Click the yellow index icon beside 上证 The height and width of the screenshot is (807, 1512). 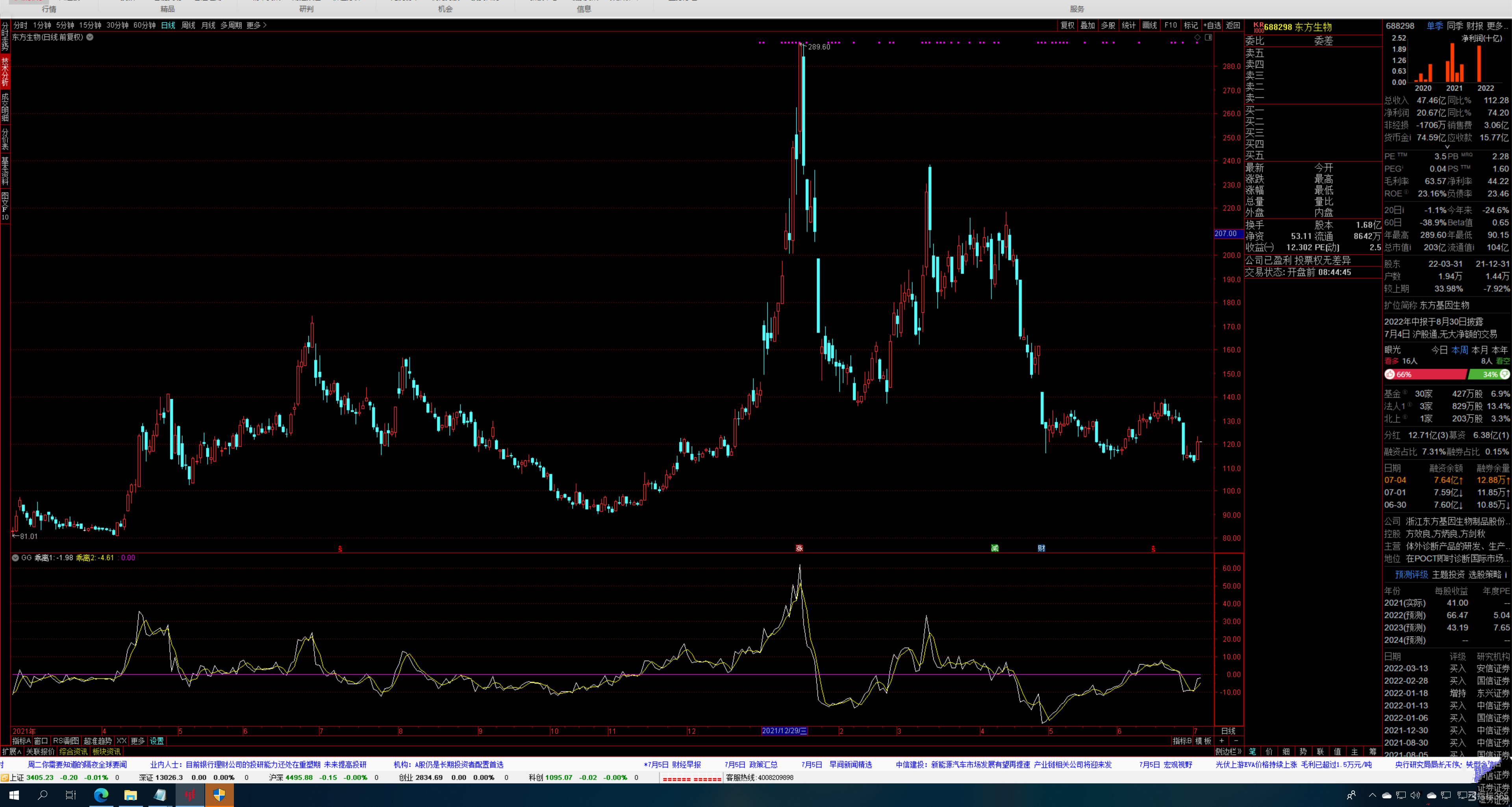tap(5, 777)
